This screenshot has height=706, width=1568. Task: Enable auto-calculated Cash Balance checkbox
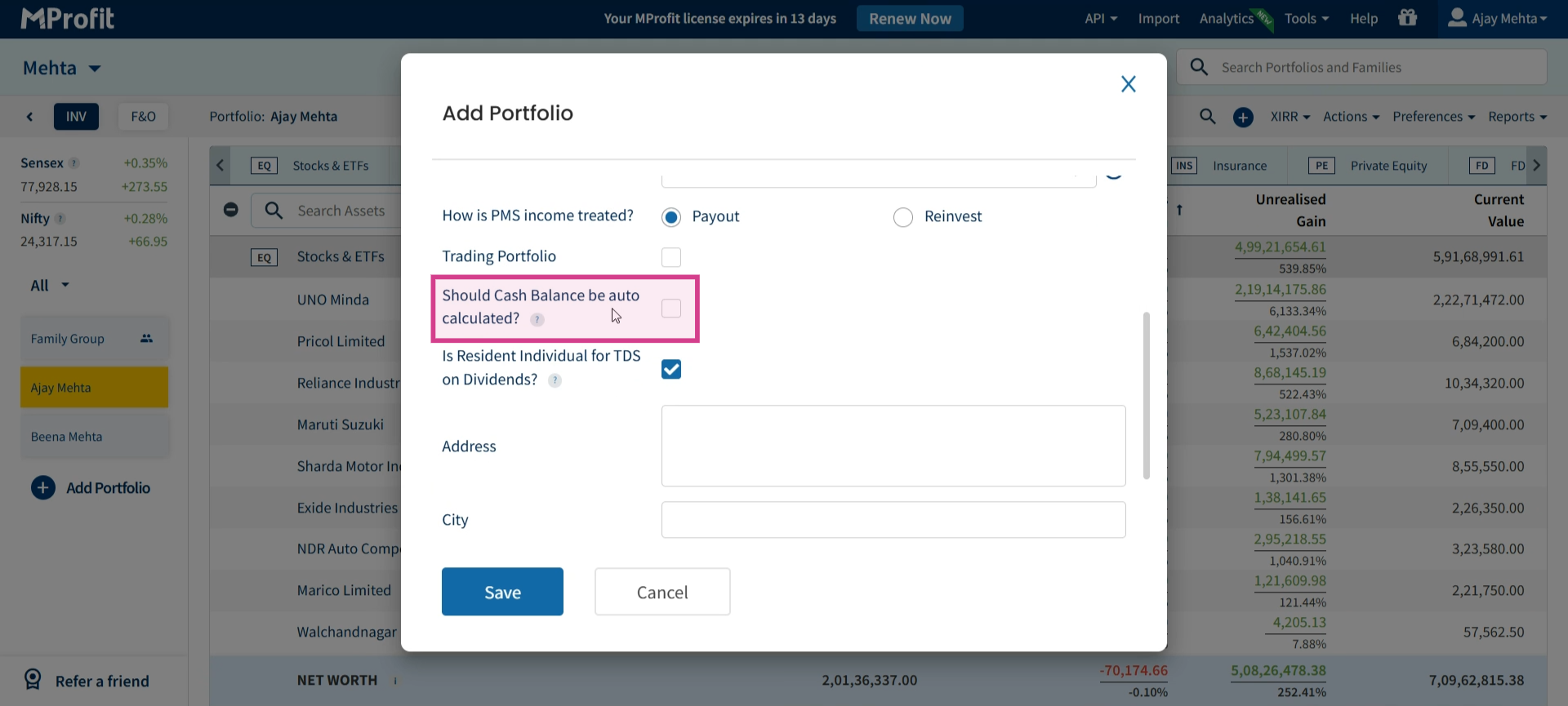point(671,308)
